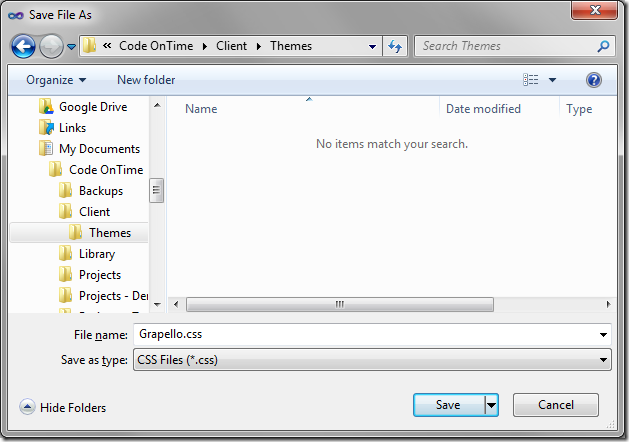Open the address bar history dropdown
The height and width of the screenshot is (442, 629).
[x=372, y=47]
